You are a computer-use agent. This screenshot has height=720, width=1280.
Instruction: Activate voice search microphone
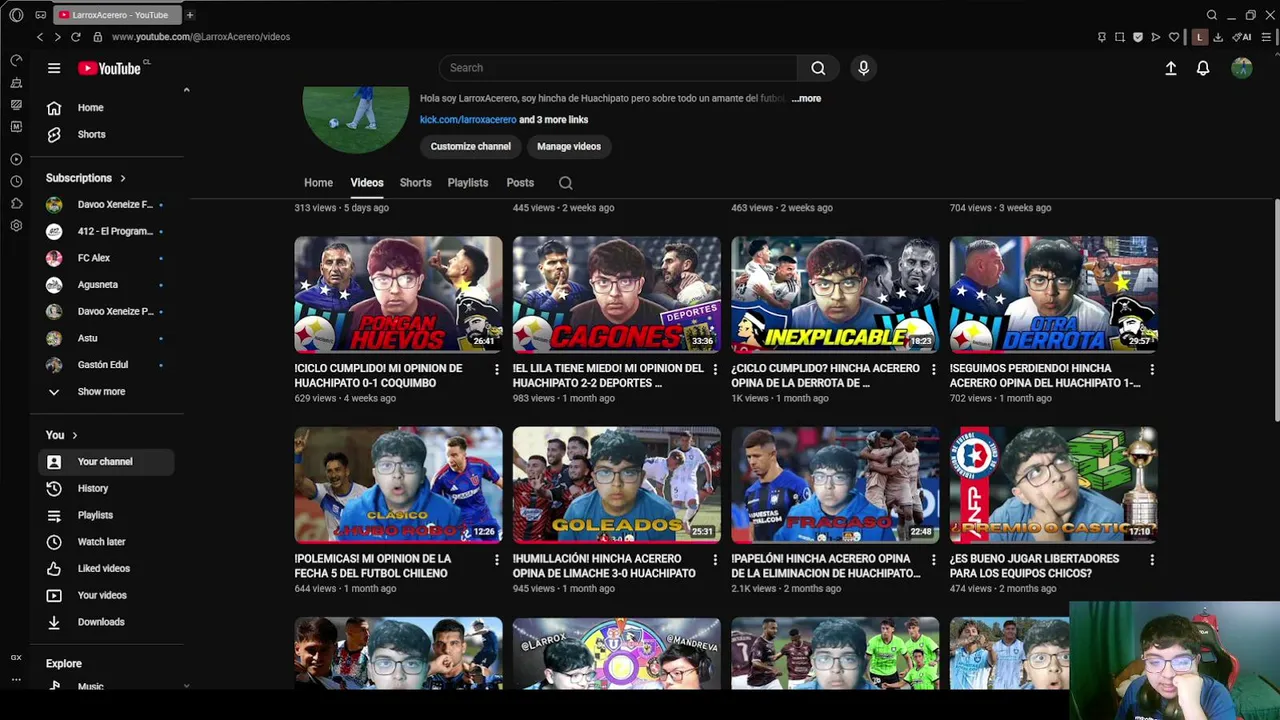(x=864, y=68)
